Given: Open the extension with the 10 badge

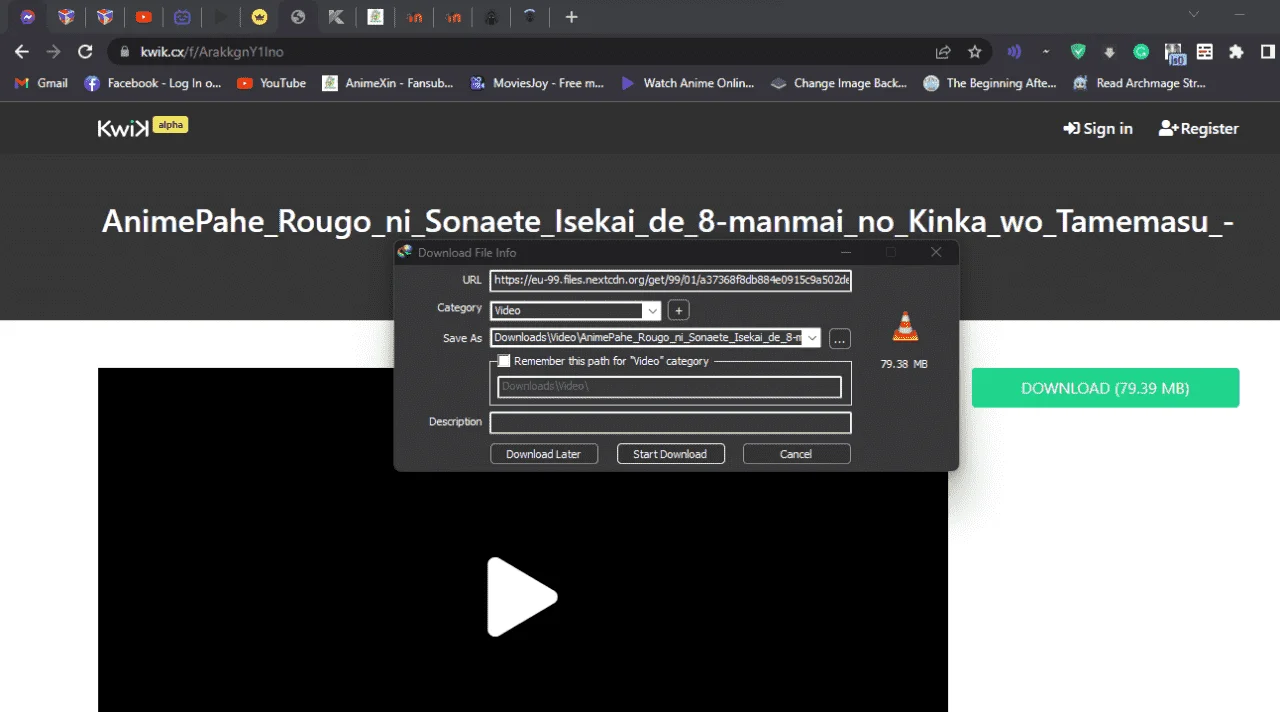Looking at the screenshot, I should click(1173, 52).
